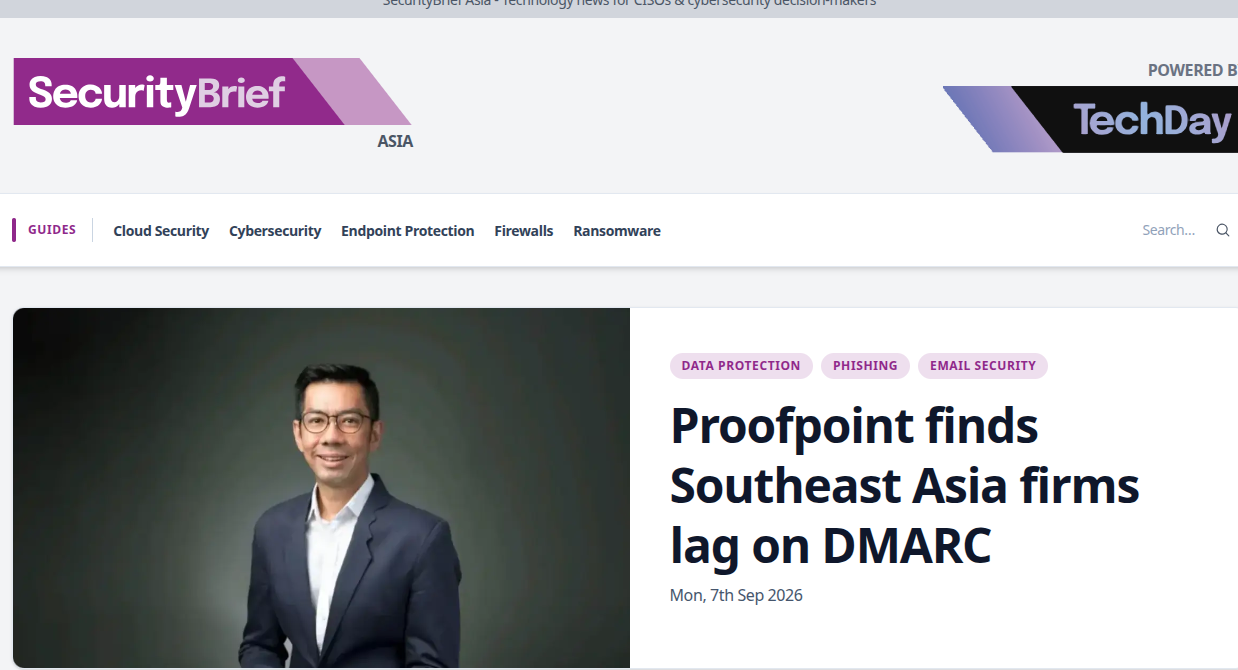Click the ASIA label under logo
Viewport: 1238px width, 670px height.
pos(395,141)
